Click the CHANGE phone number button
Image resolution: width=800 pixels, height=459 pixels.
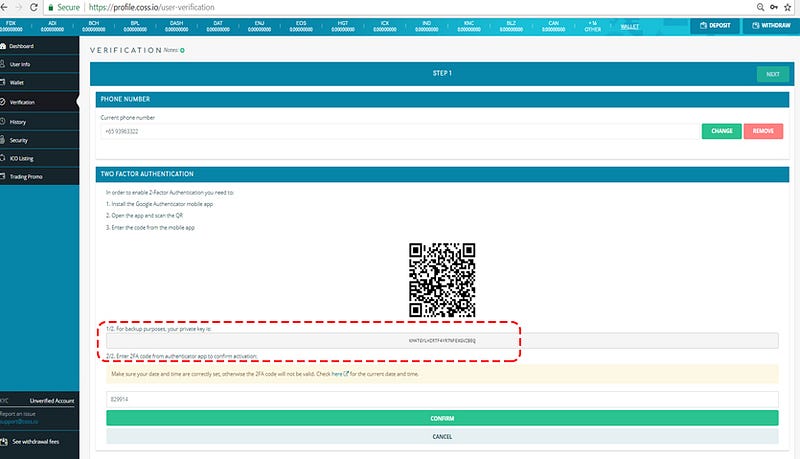[x=721, y=131]
